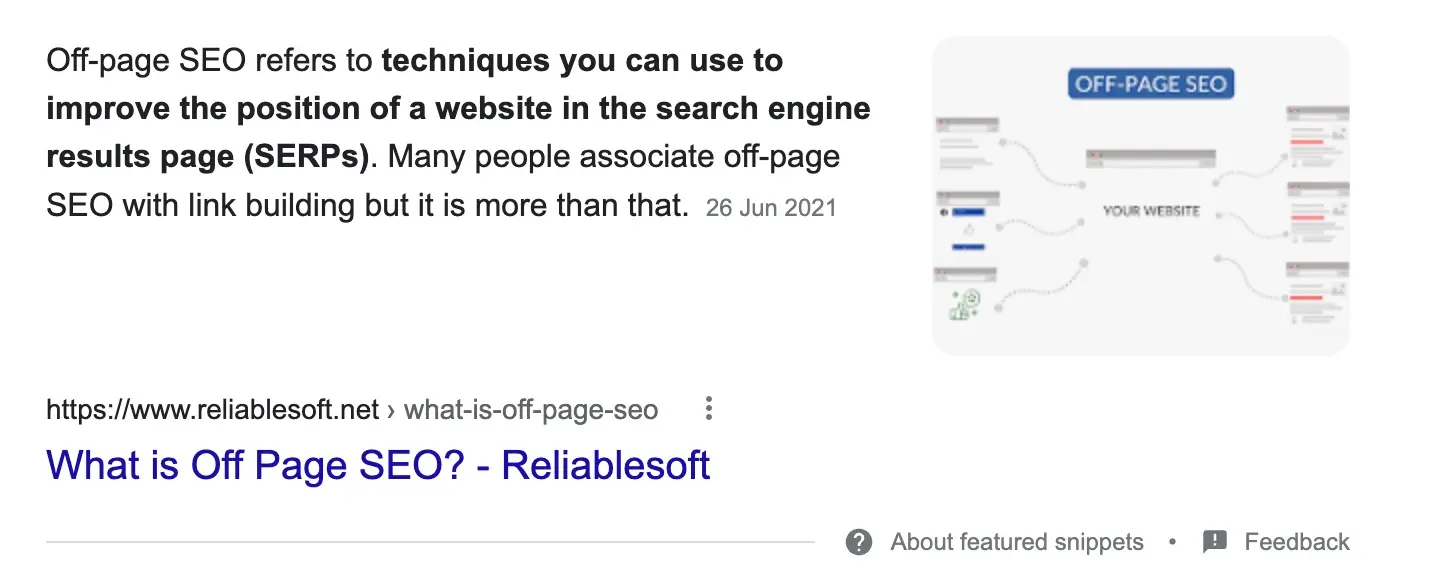The height and width of the screenshot is (584, 1434).
Task: Click the "Many people associate off-page" sentence
Action: 612,157
